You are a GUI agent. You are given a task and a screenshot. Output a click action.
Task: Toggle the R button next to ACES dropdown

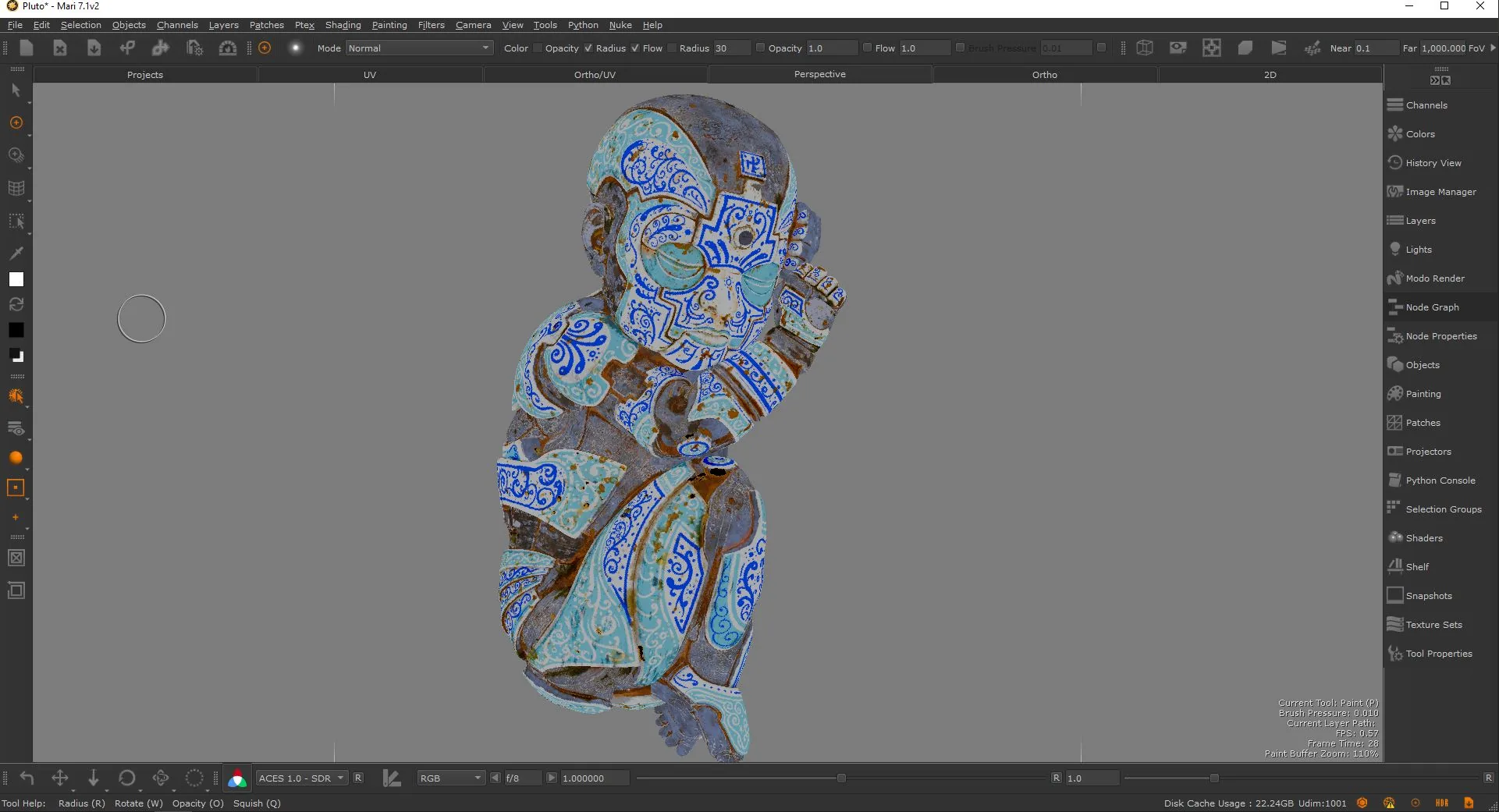click(x=358, y=778)
